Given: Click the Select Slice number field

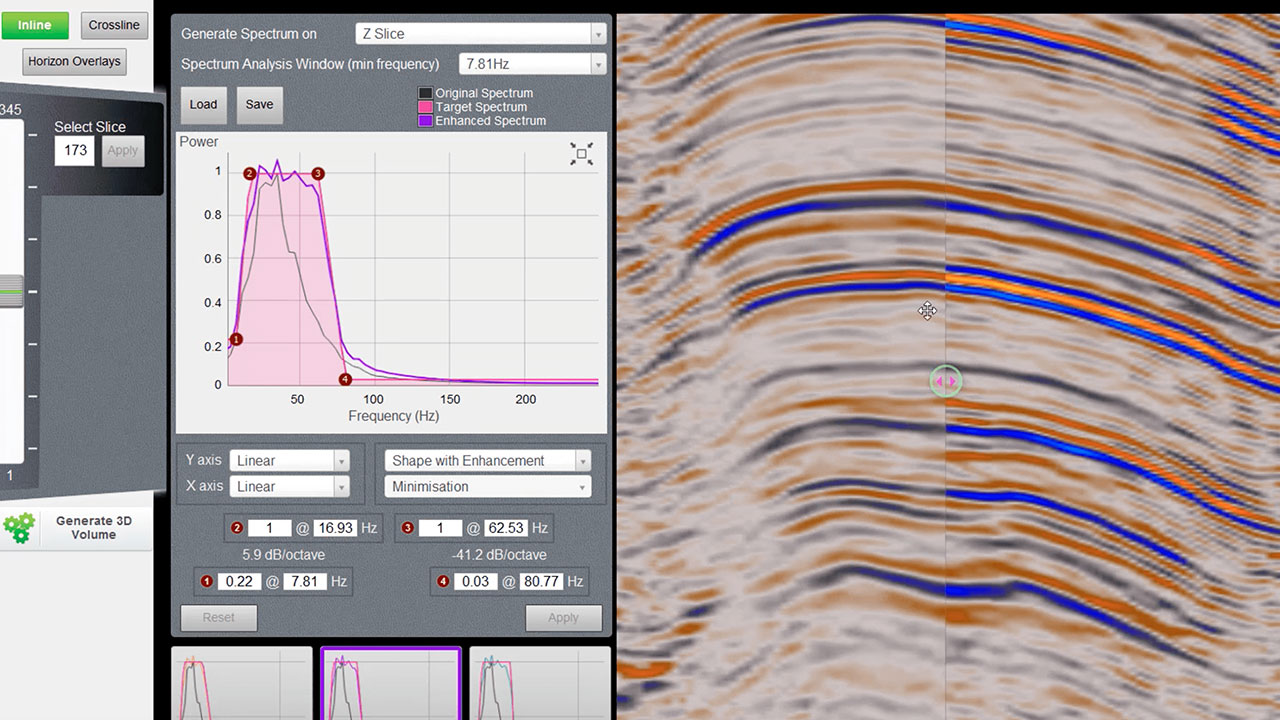Looking at the screenshot, I should [75, 150].
